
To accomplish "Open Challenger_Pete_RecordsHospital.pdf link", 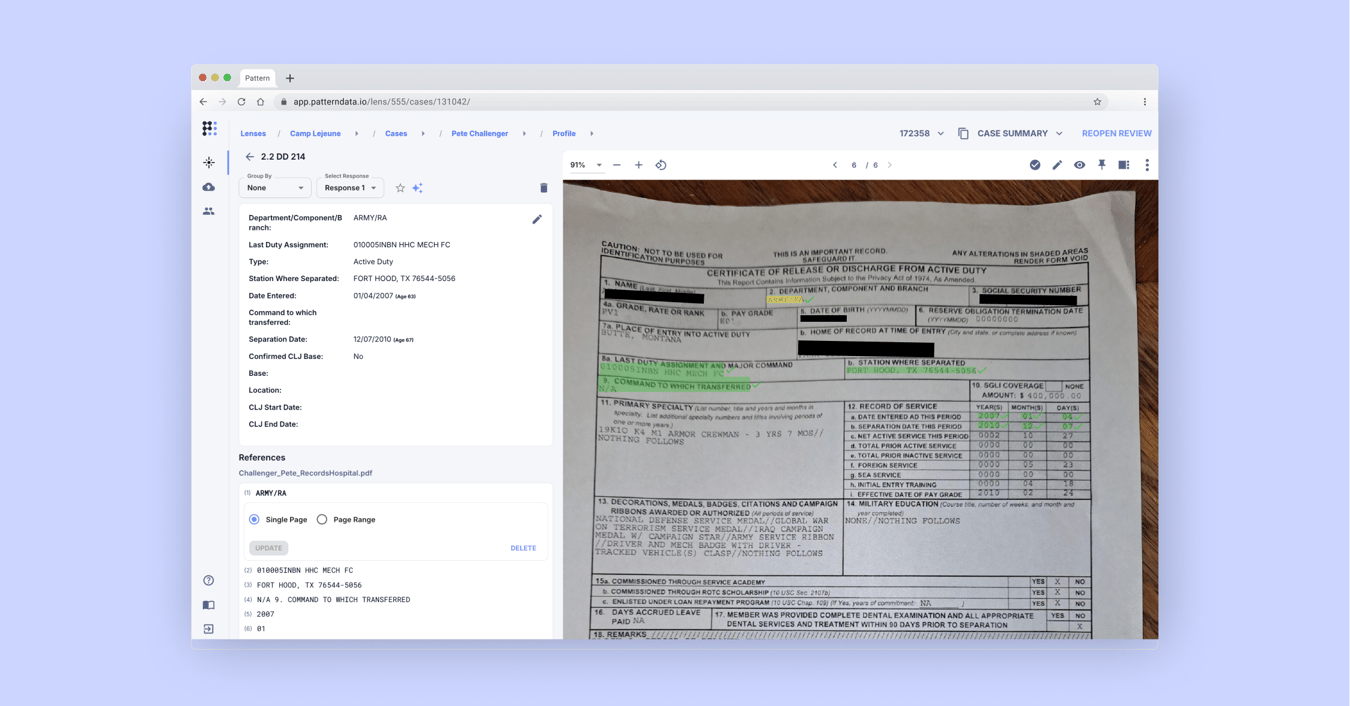I will tap(305, 473).
